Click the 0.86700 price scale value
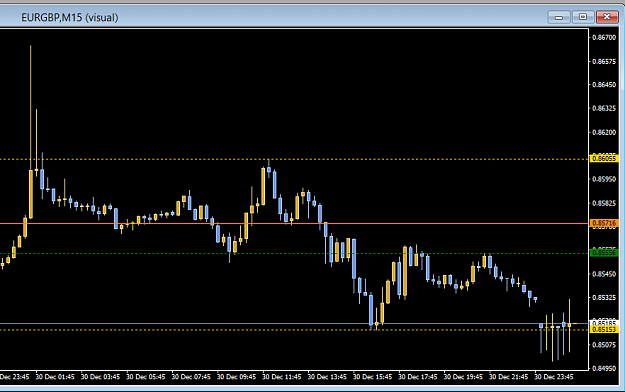The height and width of the screenshot is (392, 625). coord(604,37)
